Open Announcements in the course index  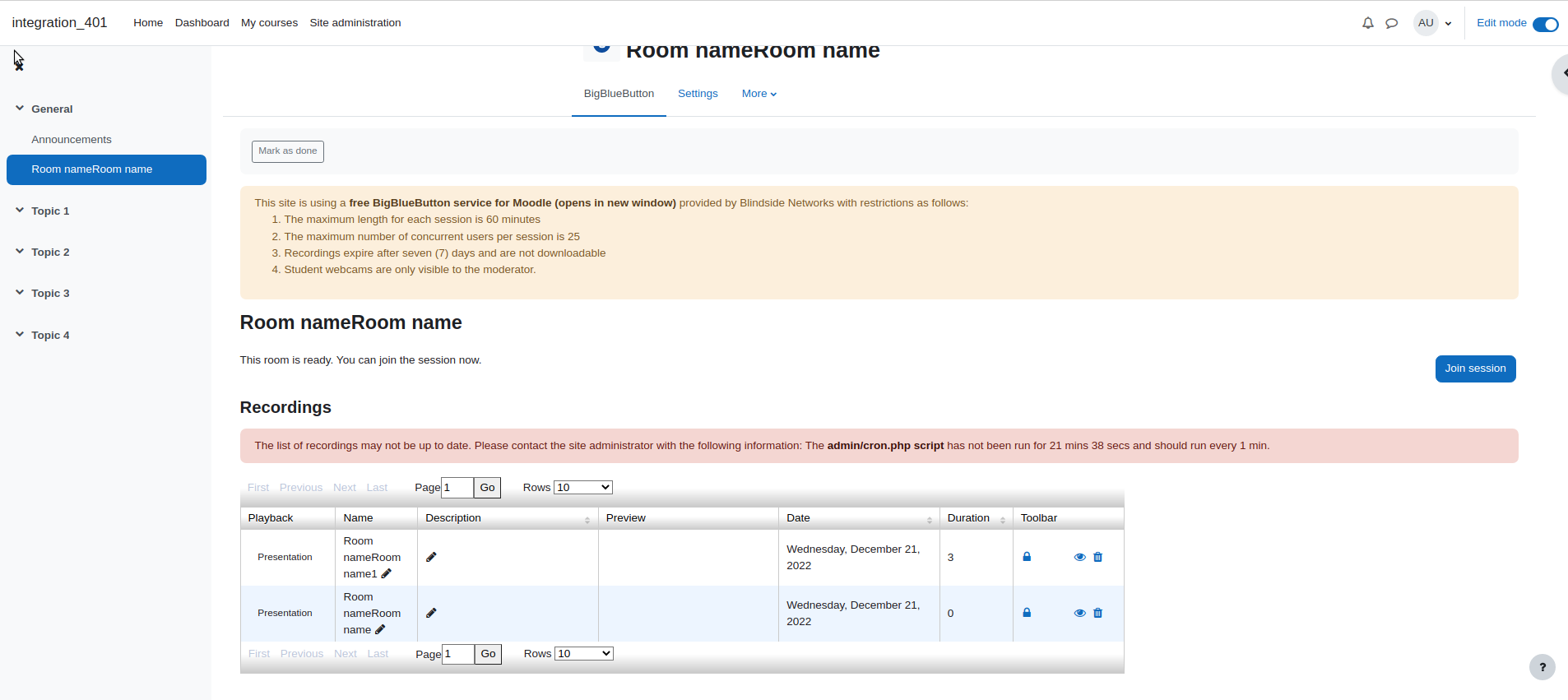72,140
